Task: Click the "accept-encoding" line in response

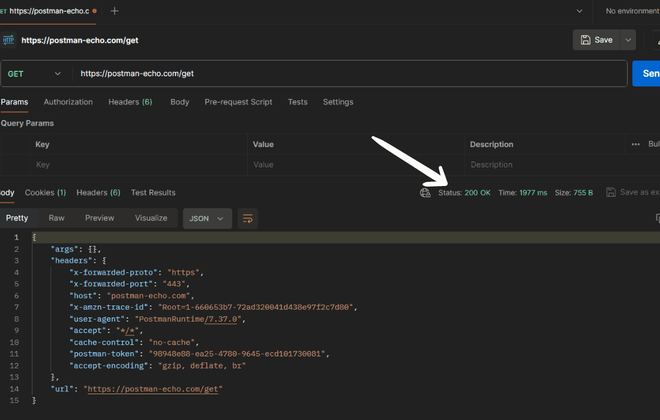Action: (157, 366)
